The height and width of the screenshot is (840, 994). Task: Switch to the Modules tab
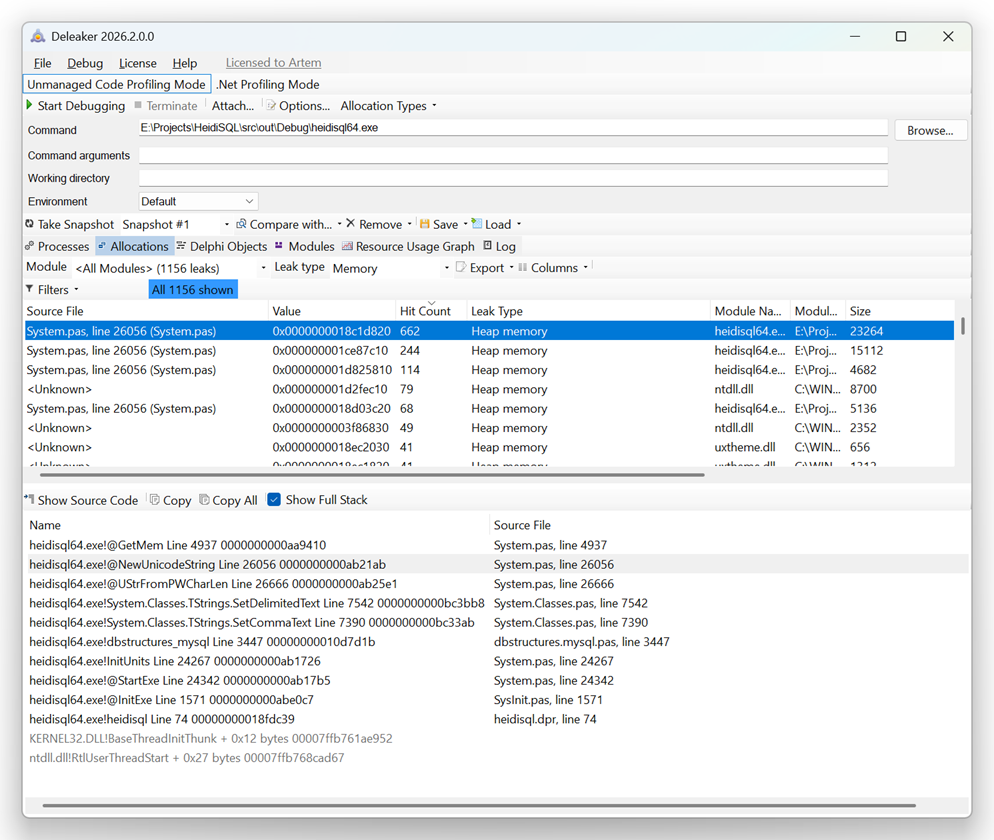304,246
